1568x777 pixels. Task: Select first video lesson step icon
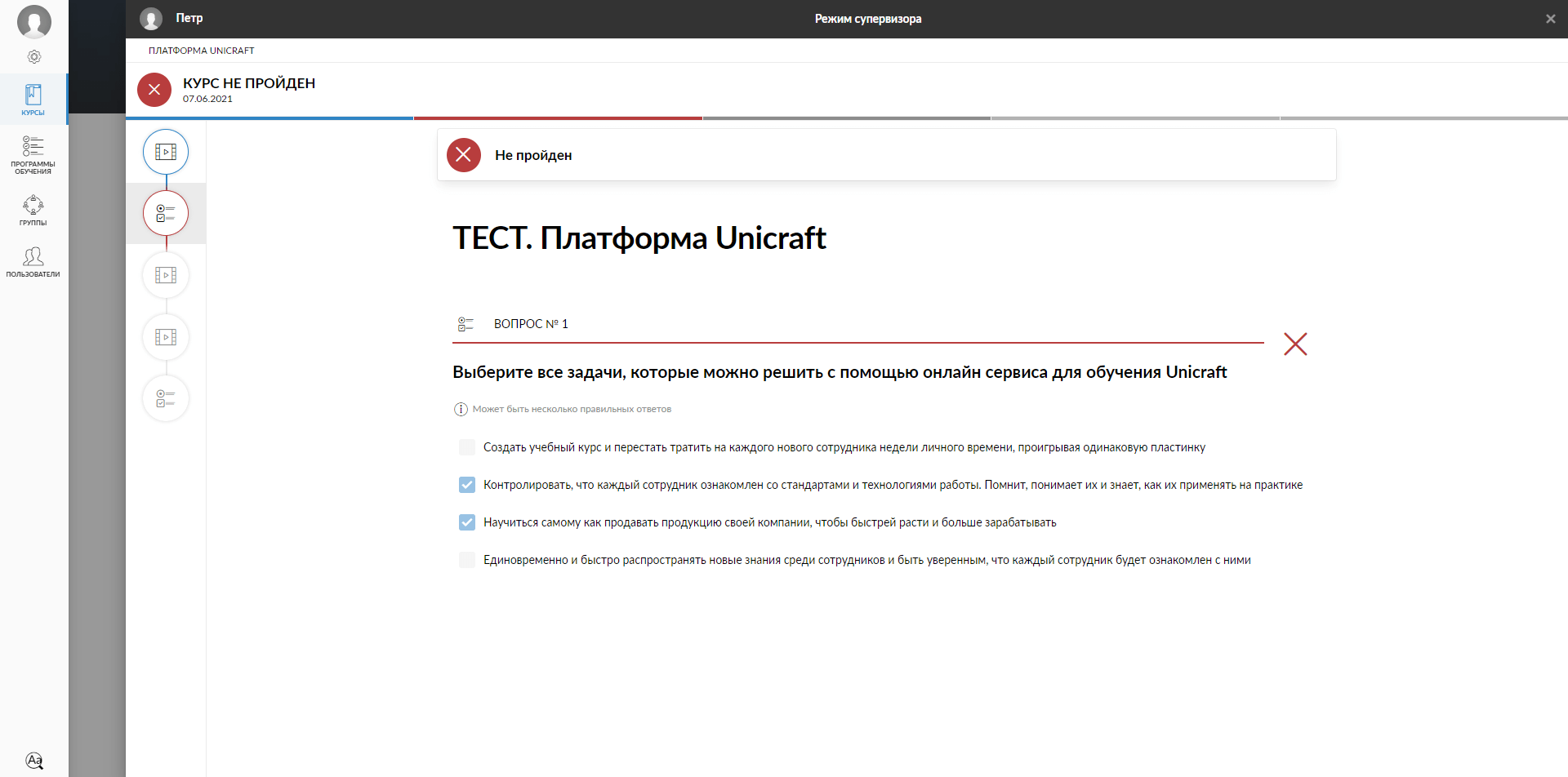click(x=166, y=152)
